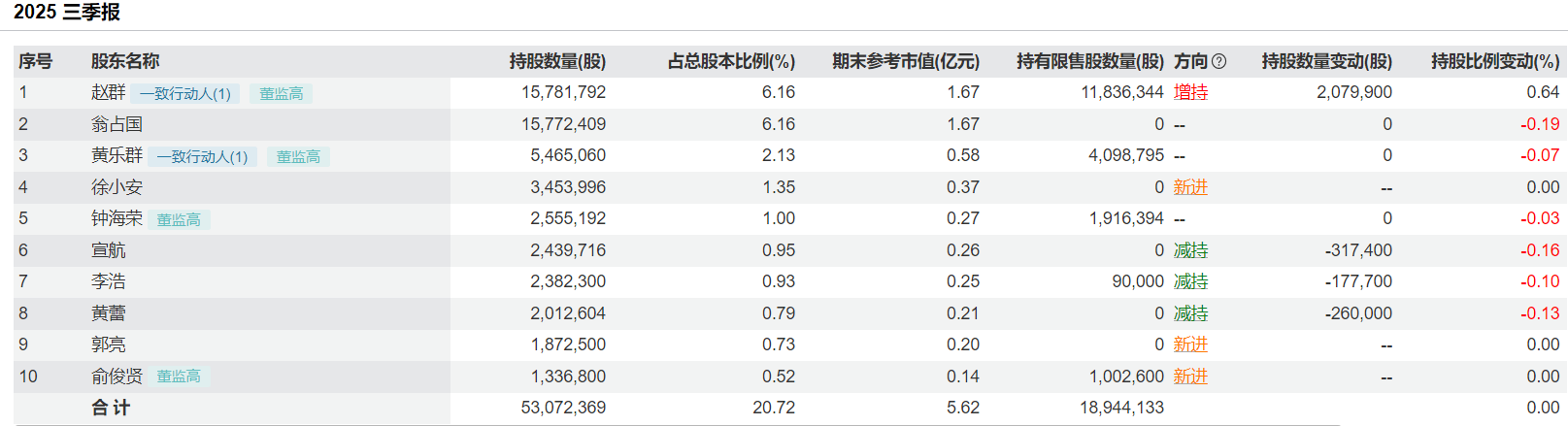Click the 董监高 tag next to 赵群

coord(282,93)
